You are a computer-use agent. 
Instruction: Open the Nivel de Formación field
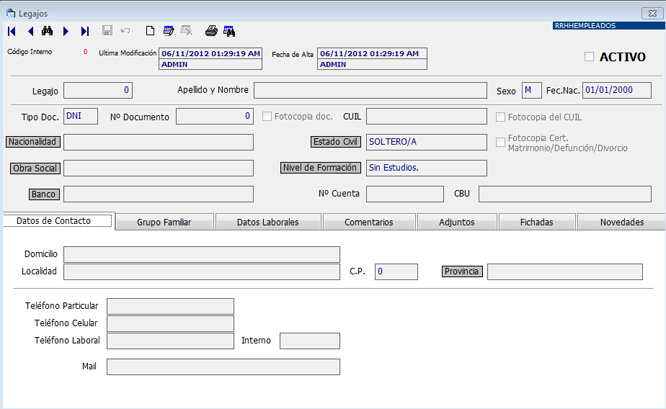(426, 168)
